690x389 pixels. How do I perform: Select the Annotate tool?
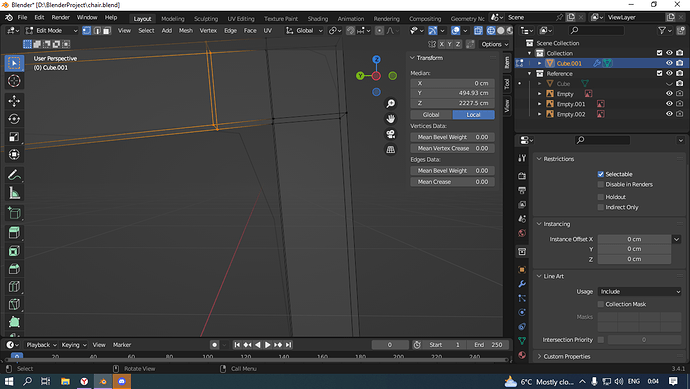14,175
